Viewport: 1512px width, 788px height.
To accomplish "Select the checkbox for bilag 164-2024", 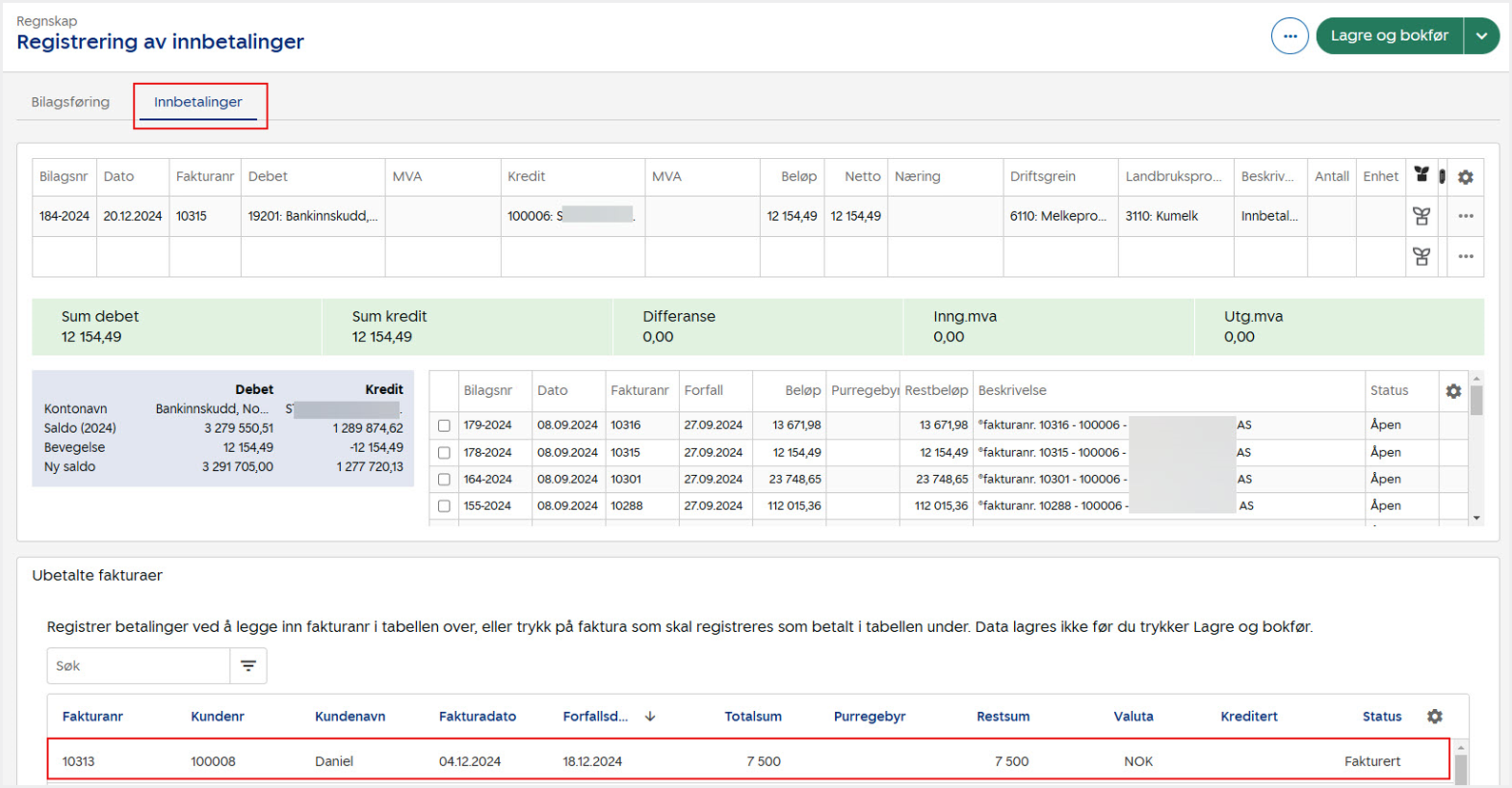I will [444, 480].
